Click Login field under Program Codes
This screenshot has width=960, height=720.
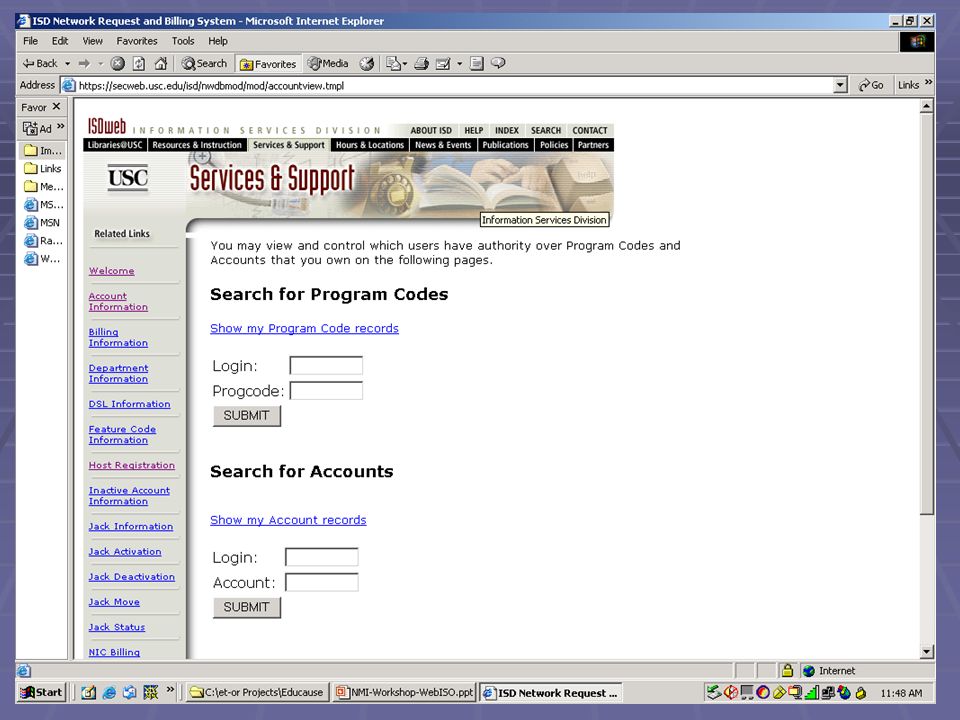pos(326,366)
